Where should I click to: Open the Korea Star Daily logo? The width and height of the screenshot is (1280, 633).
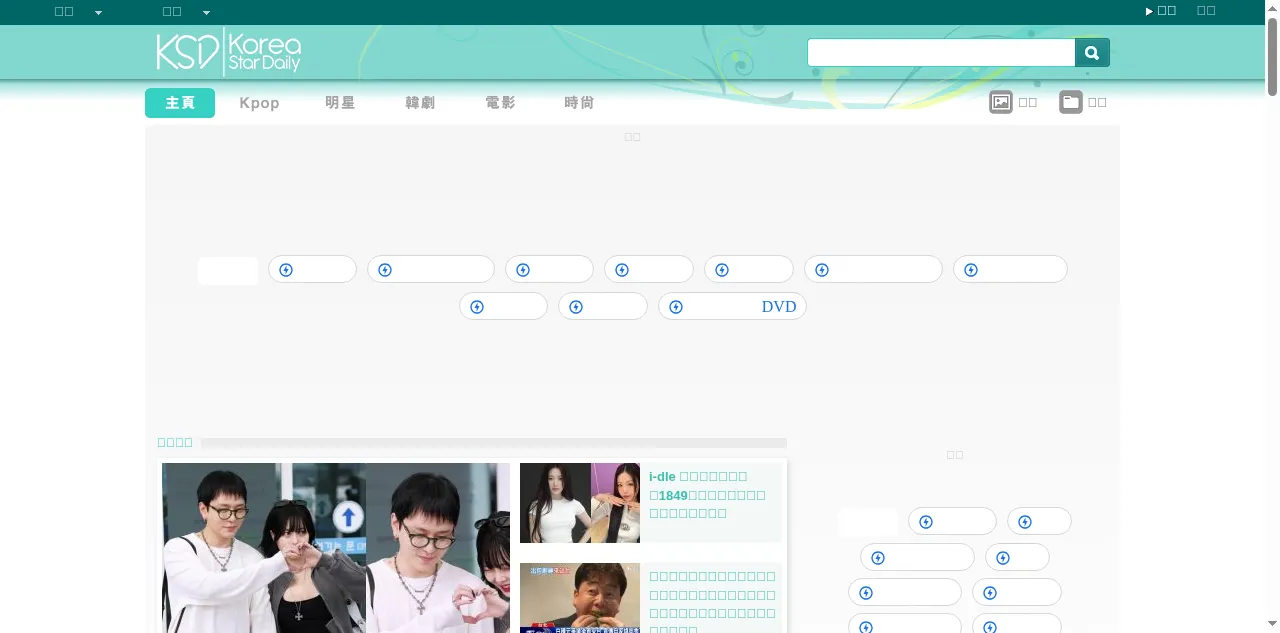pos(229,52)
